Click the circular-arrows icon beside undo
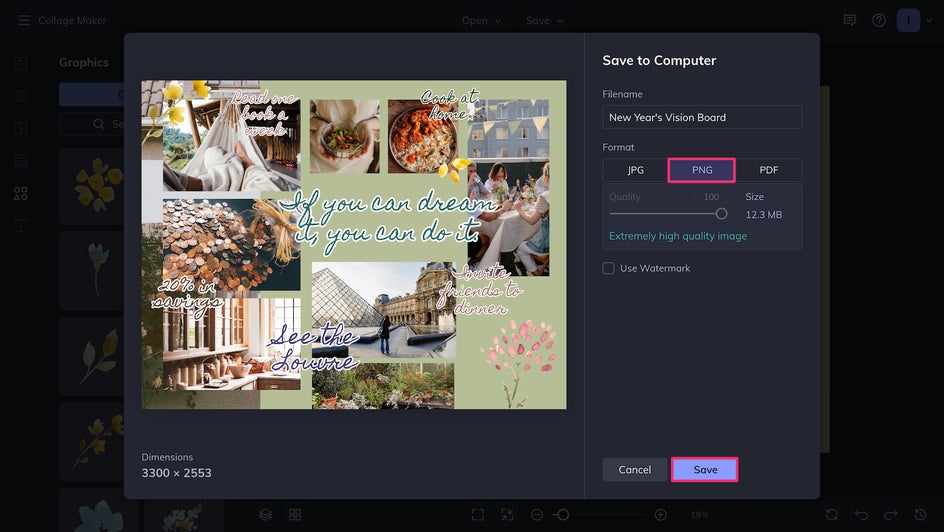The height and width of the screenshot is (532, 944). (832, 515)
